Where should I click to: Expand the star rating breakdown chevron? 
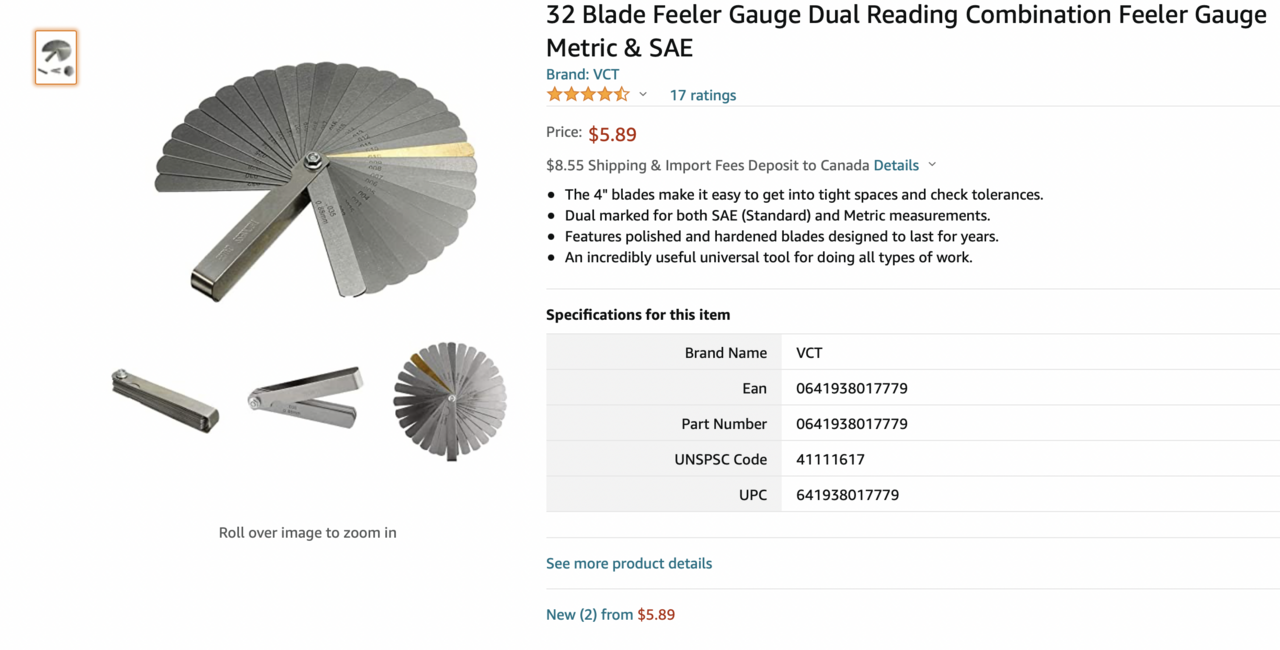643,95
